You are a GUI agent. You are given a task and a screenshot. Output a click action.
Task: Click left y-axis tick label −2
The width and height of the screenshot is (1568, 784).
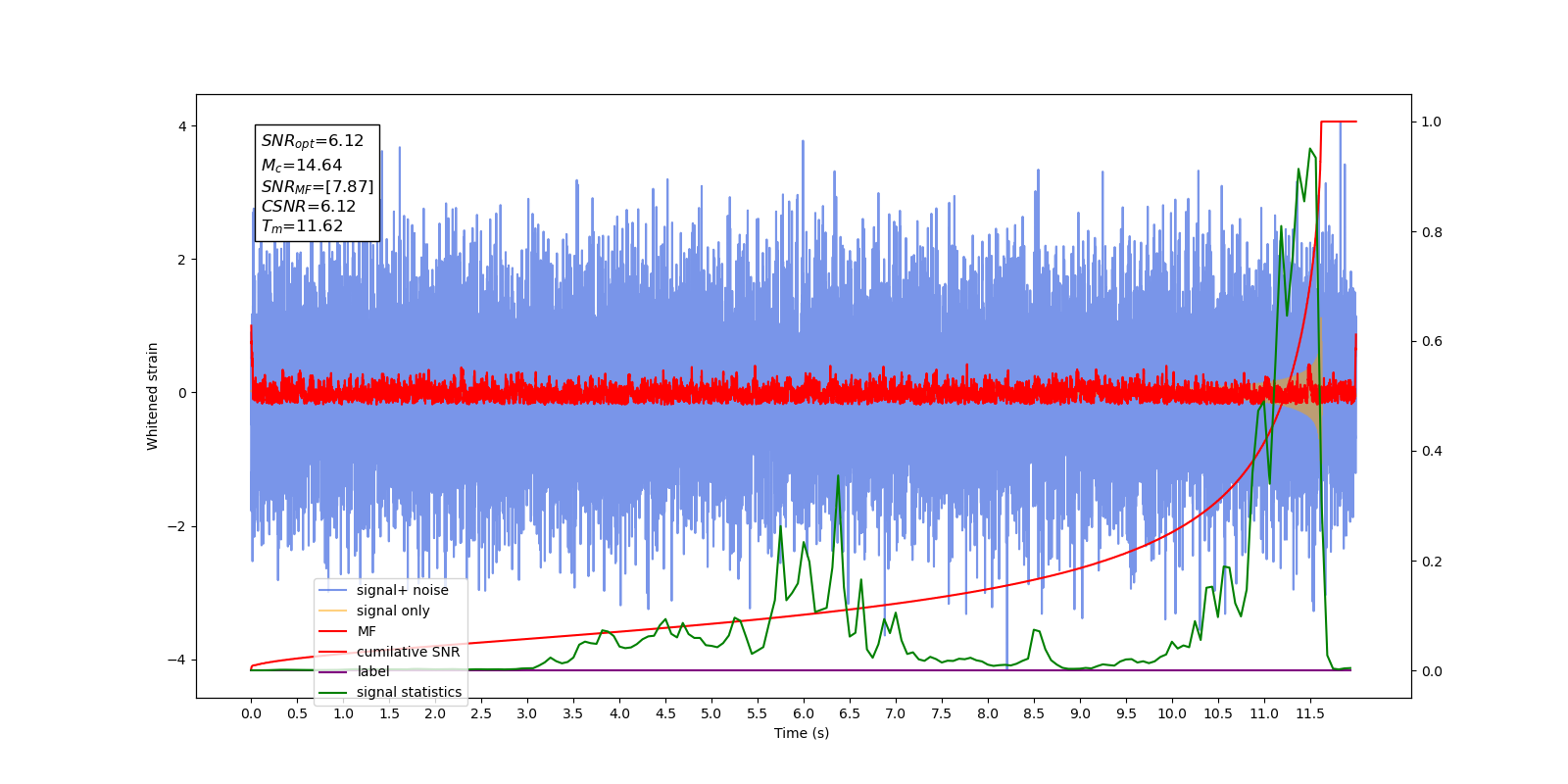tap(176, 526)
